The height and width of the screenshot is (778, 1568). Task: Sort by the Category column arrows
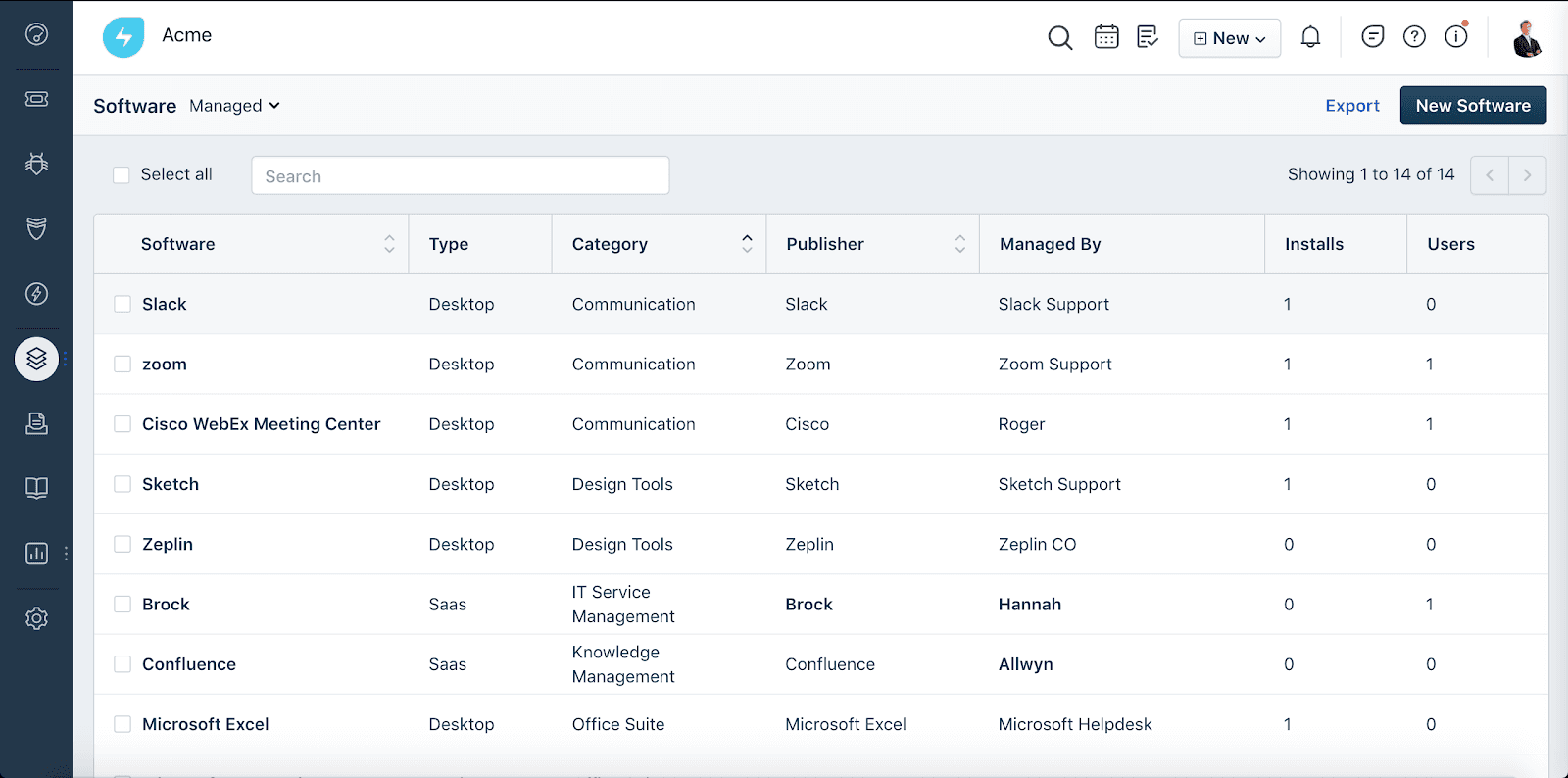tap(747, 244)
